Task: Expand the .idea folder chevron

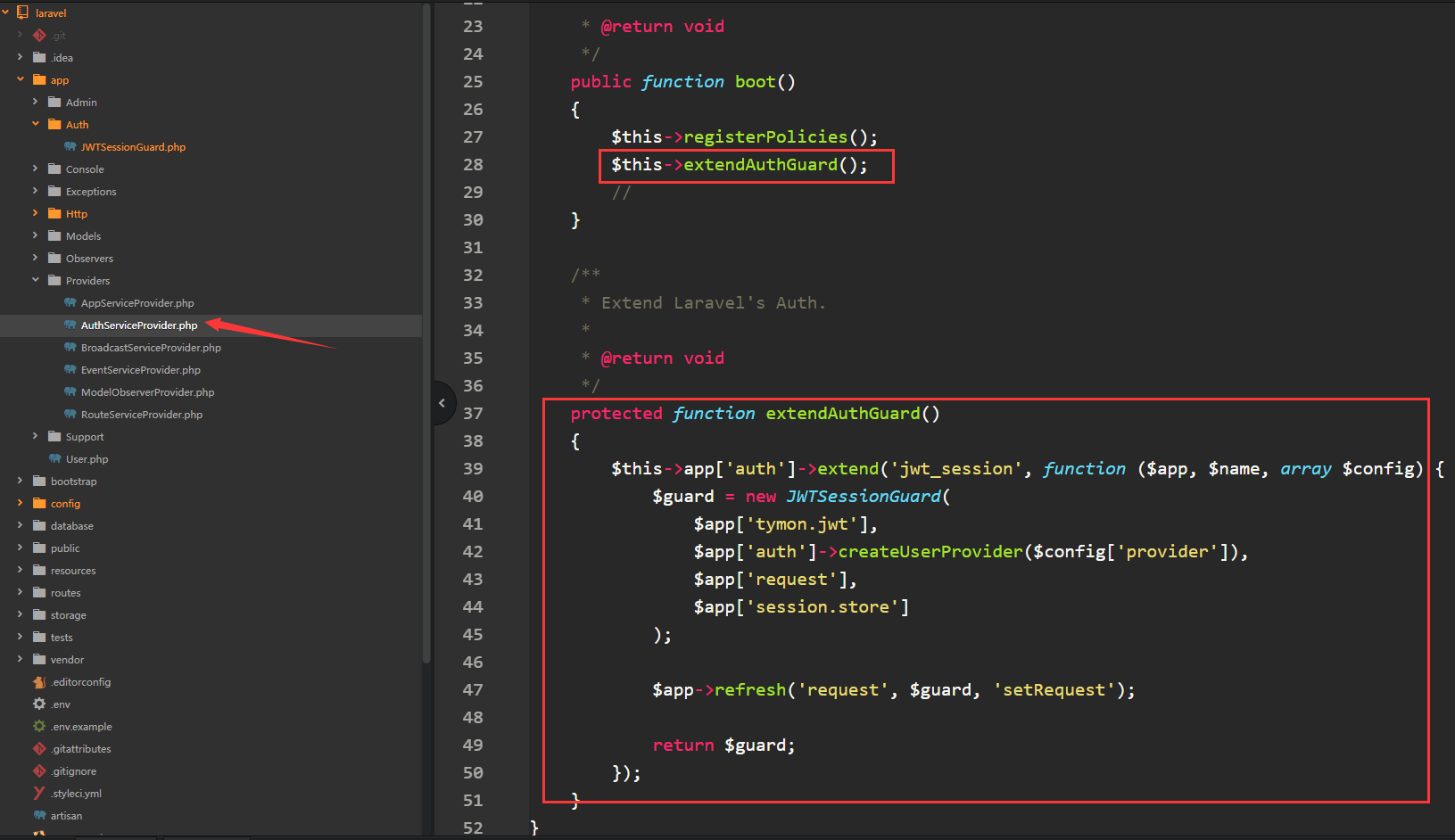Action: tap(20, 57)
